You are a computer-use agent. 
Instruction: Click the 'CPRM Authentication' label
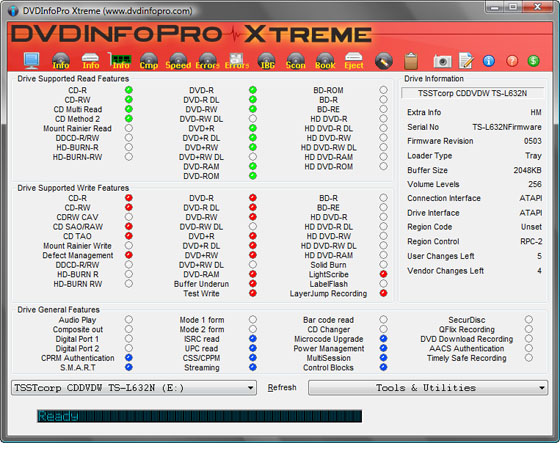pos(78,358)
